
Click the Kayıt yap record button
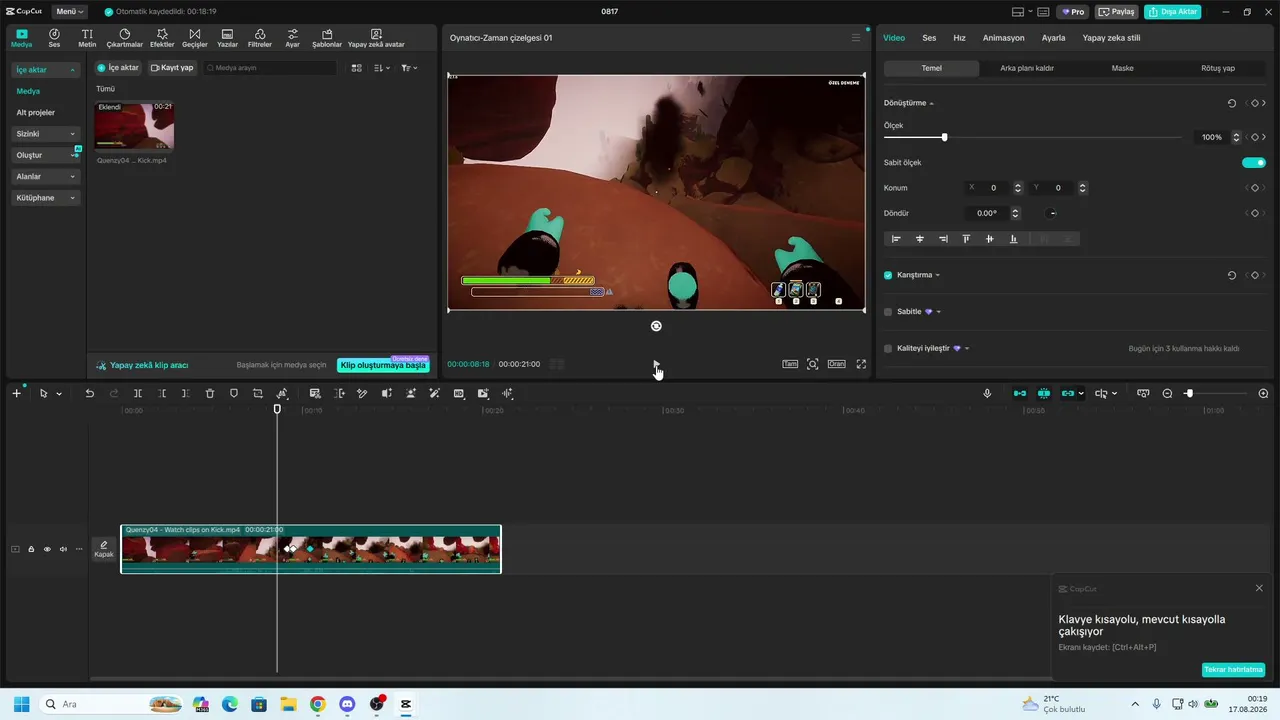point(172,68)
